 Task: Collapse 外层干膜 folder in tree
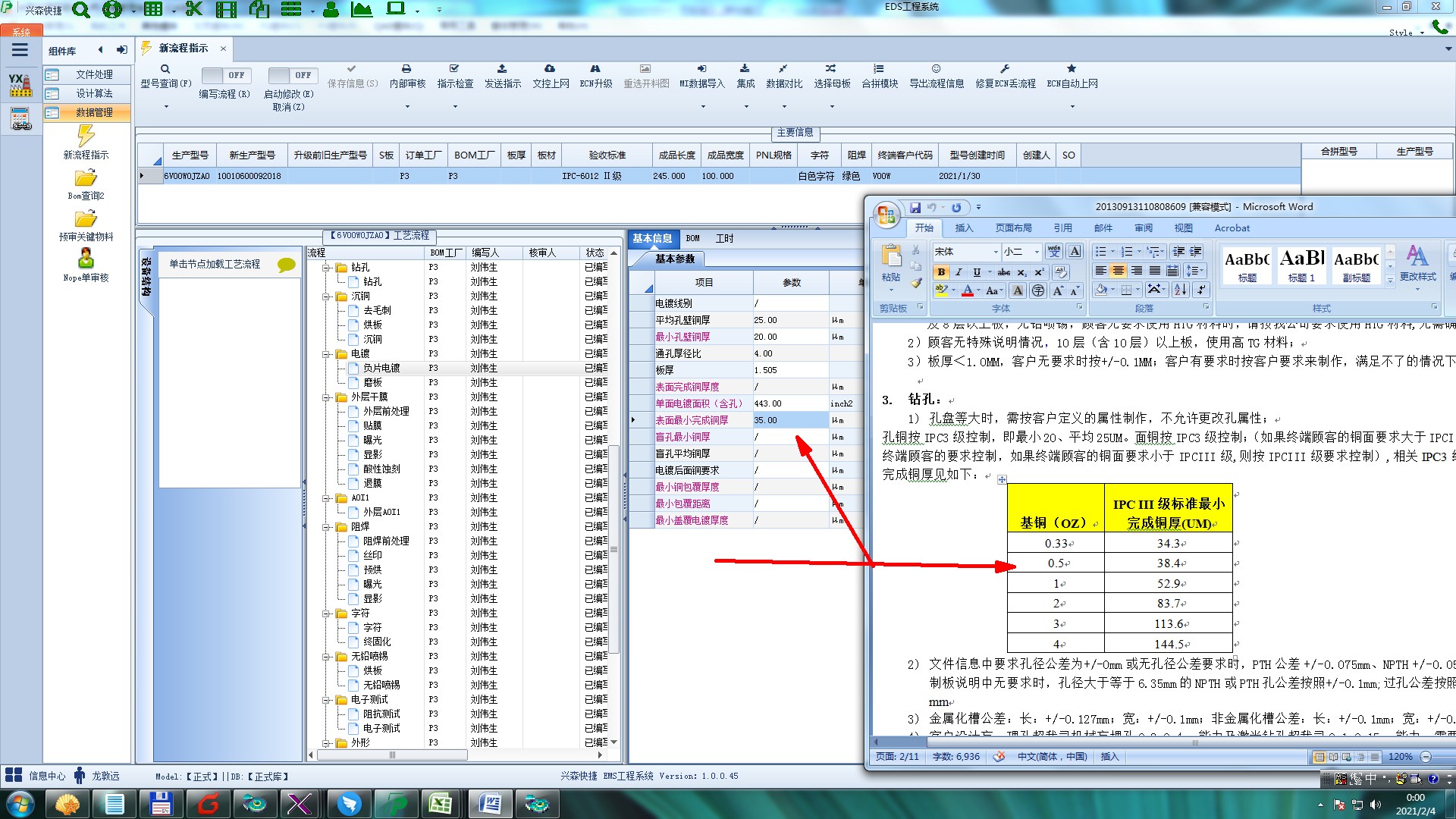[x=326, y=397]
